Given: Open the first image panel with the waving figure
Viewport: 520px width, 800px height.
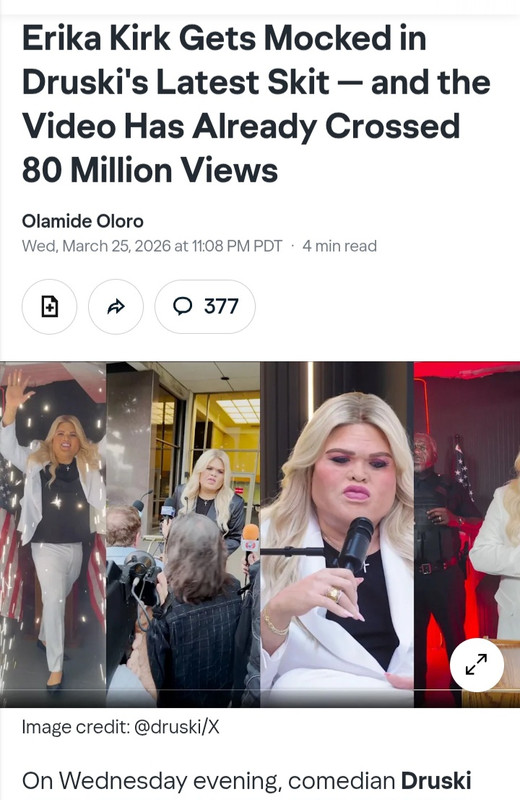Looking at the screenshot, I should (x=53, y=534).
